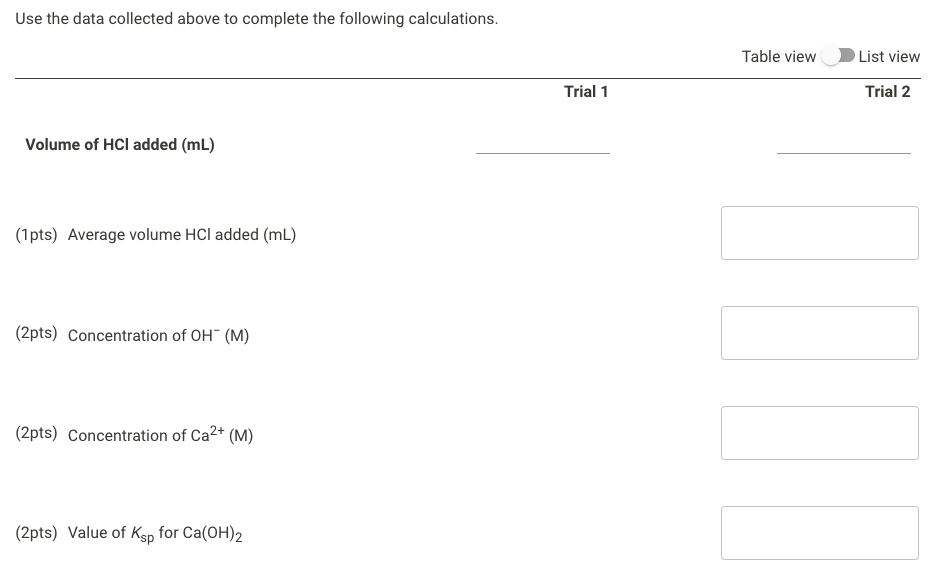Click the (1pts) point indicator
Image resolution: width=944 pixels, height=584 pixels.
click(34, 234)
